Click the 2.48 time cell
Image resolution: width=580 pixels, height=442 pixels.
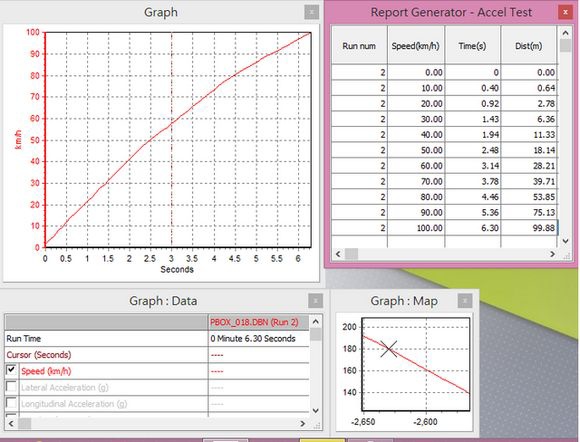[472, 150]
